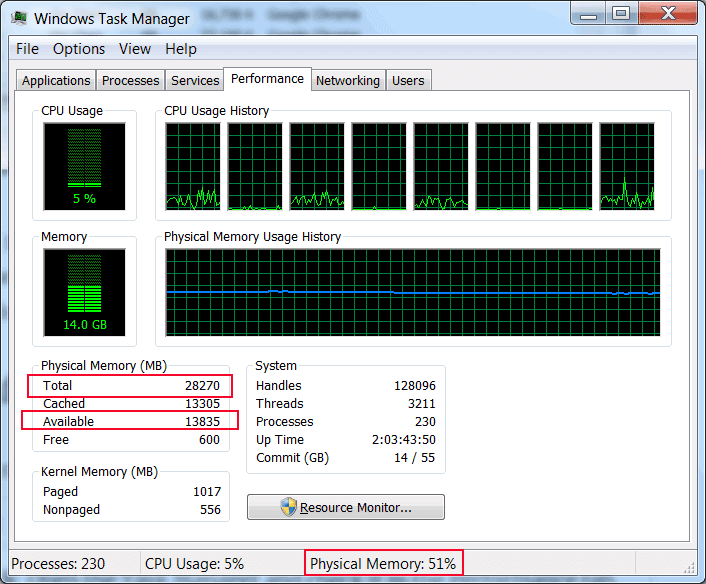Select the Performance tab
Image resolution: width=706 pixels, height=584 pixels.
(267, 79)
